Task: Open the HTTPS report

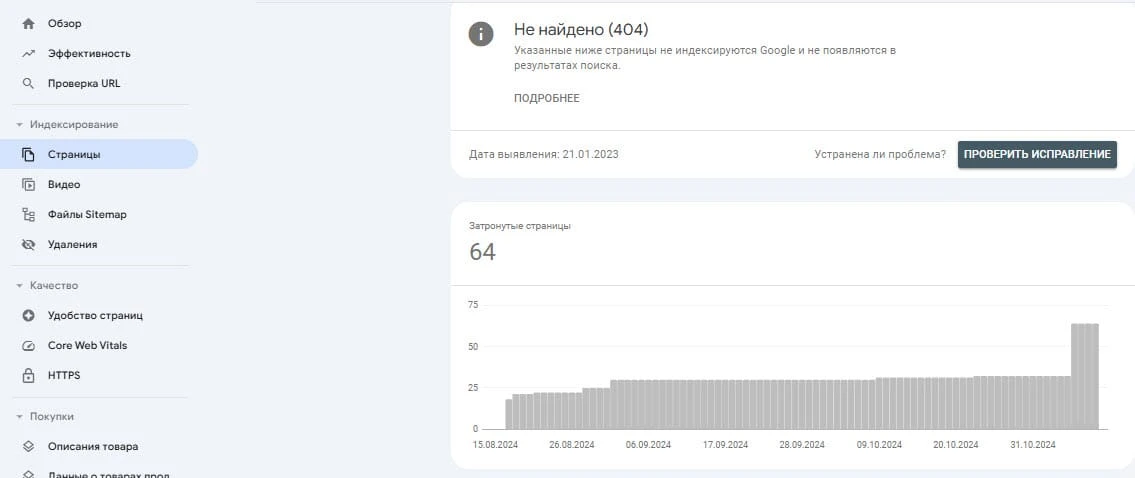Action: (98, 376)
